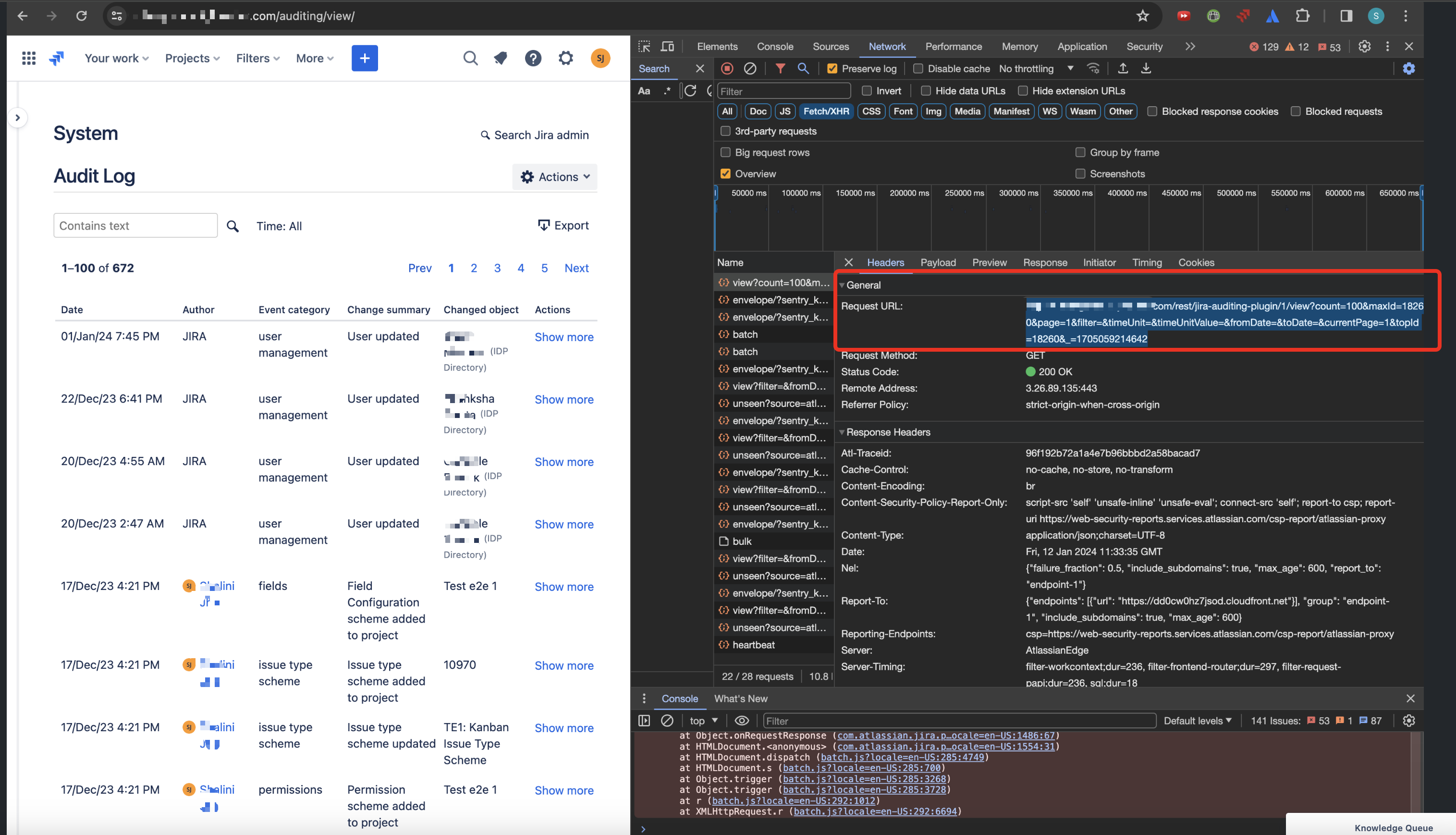Click the Contains text search field

pos(135,225)
